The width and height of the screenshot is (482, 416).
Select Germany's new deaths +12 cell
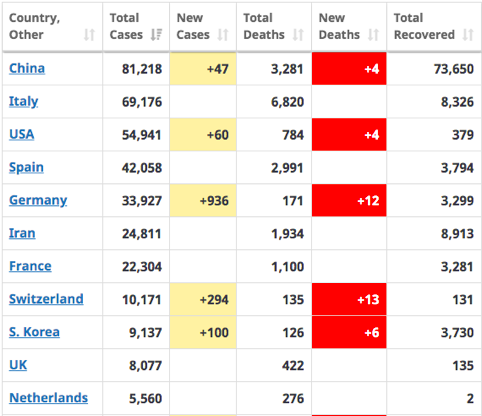point(349,200)
